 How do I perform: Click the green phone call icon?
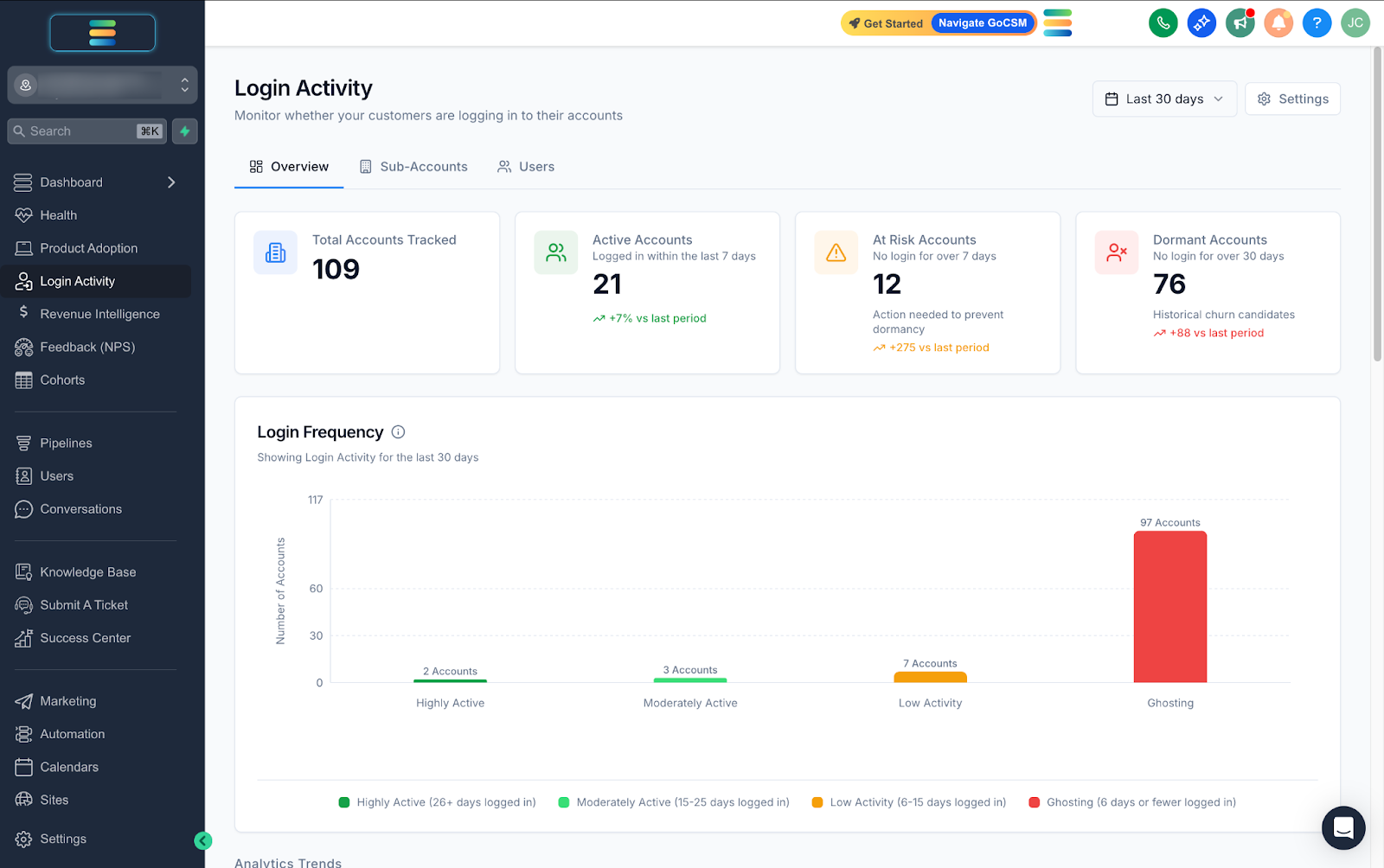point(1163,23)
